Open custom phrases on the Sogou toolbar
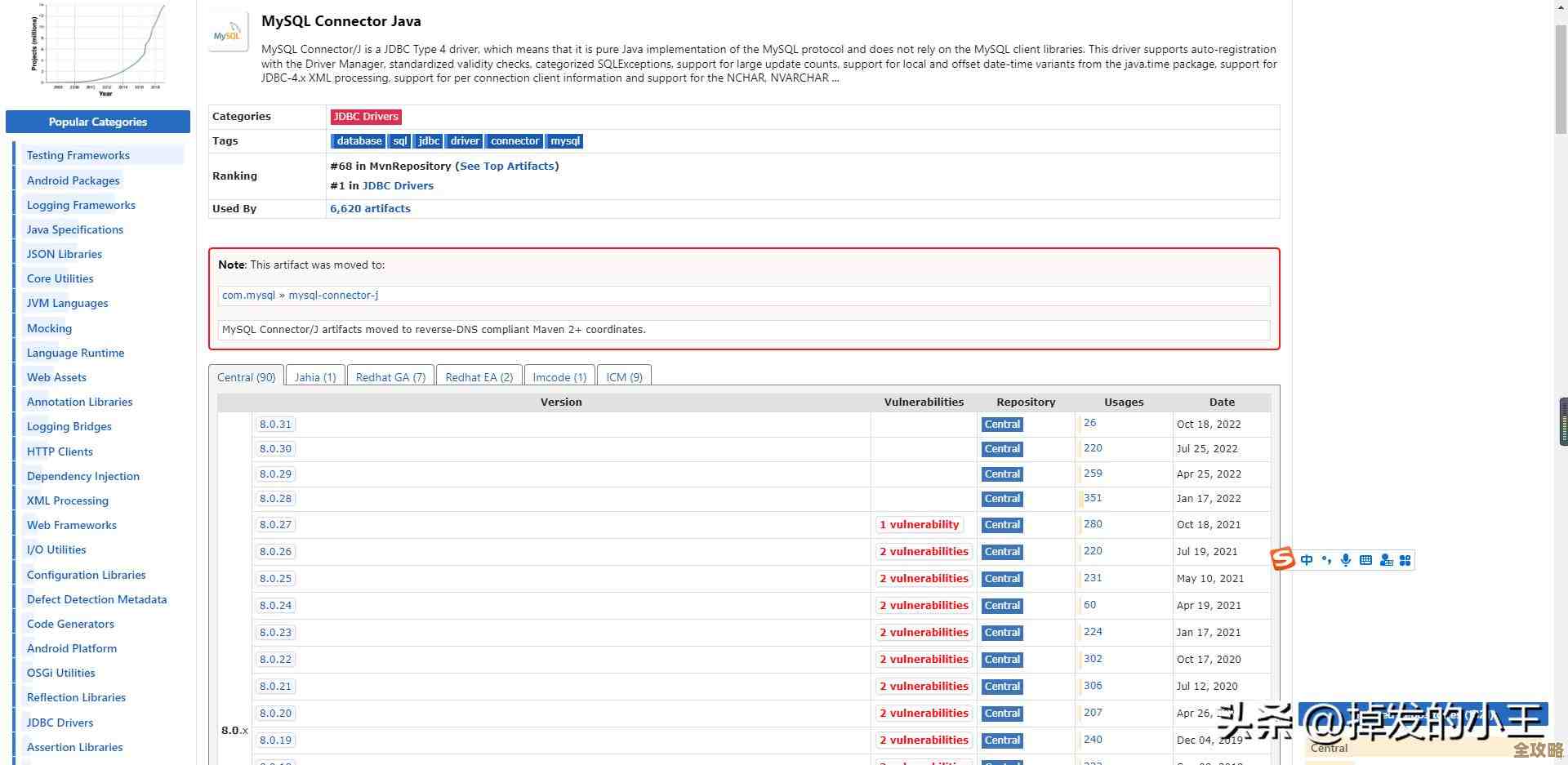This screenshot has height=765, width=1568. 1386,560
